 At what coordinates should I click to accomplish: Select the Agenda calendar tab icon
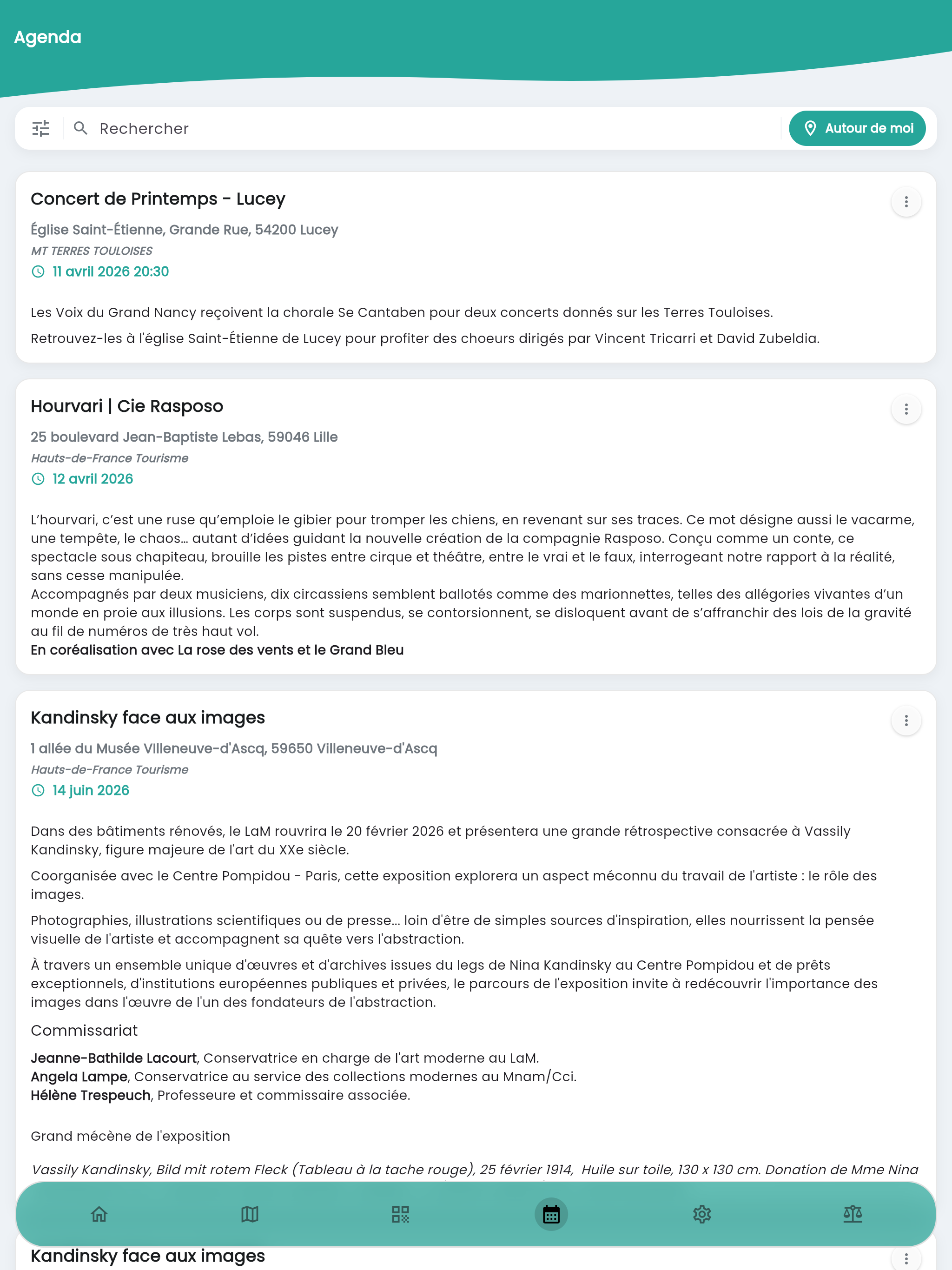coord(551,1214)
